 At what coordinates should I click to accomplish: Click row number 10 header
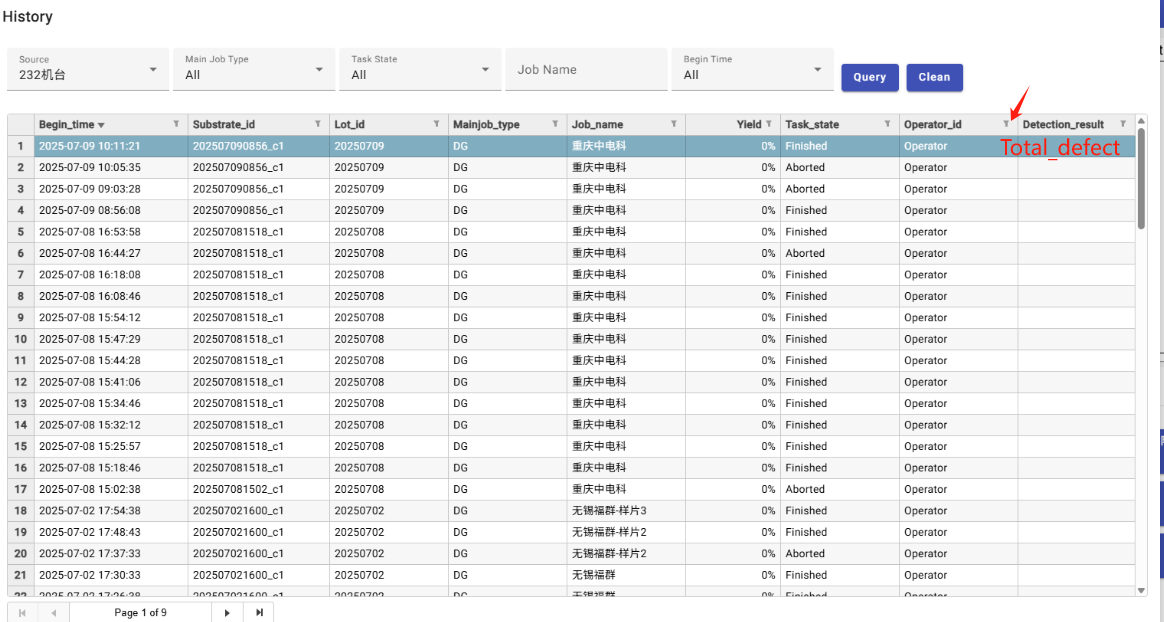pos(21,339)
